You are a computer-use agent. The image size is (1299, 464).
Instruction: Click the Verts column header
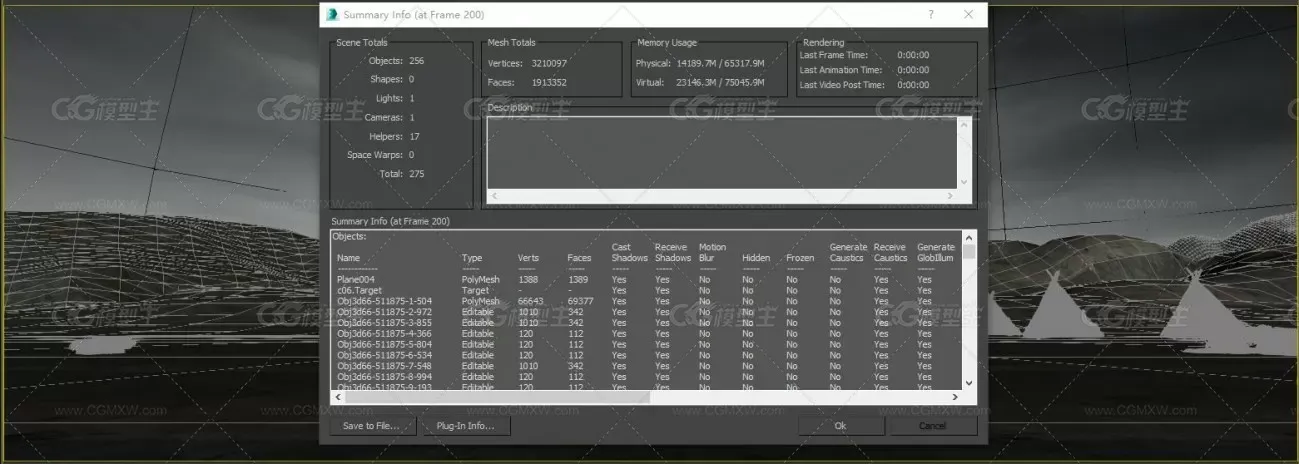(528, 258)
